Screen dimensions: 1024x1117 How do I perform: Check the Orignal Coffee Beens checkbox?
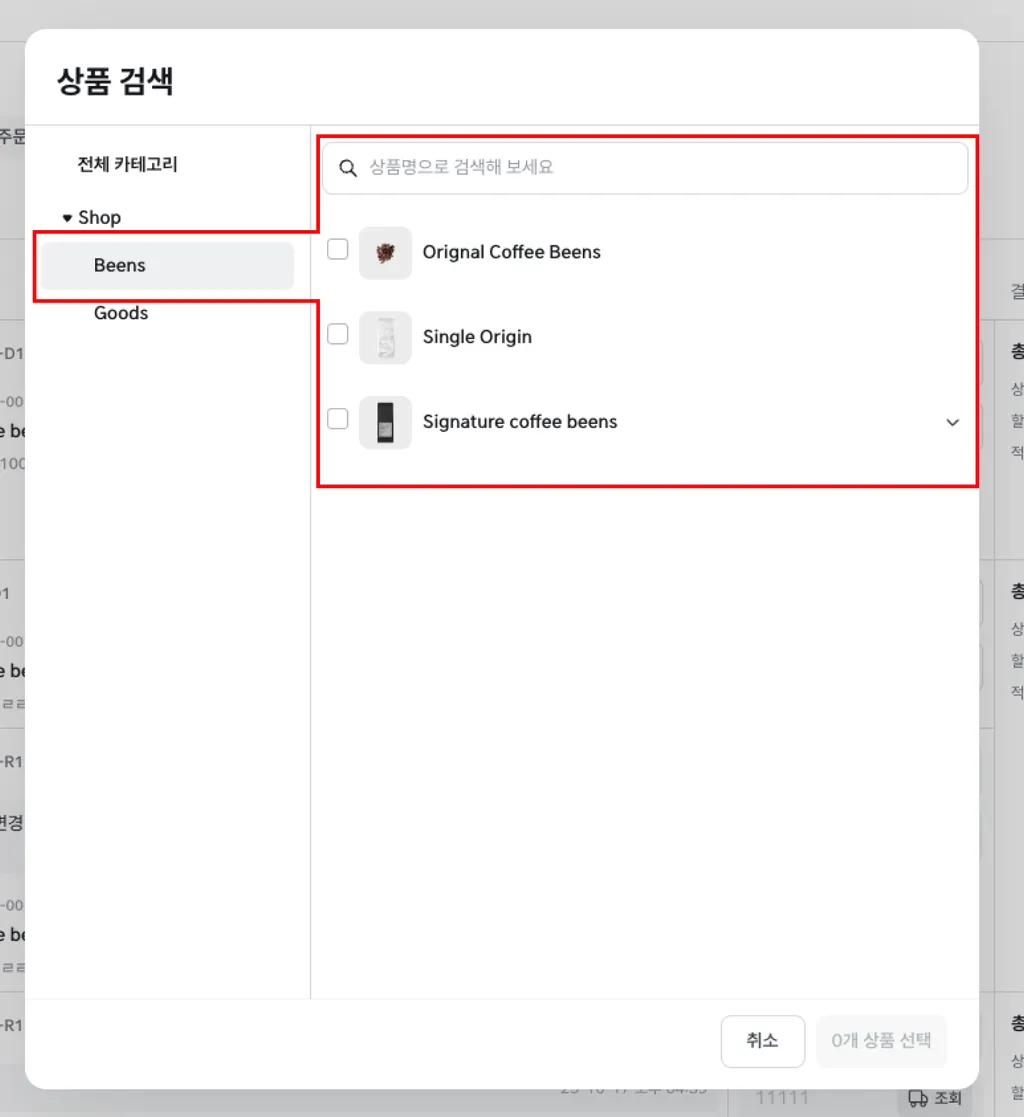337,249
